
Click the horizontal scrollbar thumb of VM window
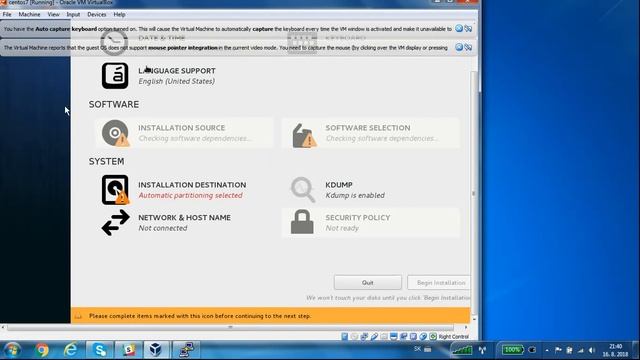pyautogui.click(x=230, y=327)
